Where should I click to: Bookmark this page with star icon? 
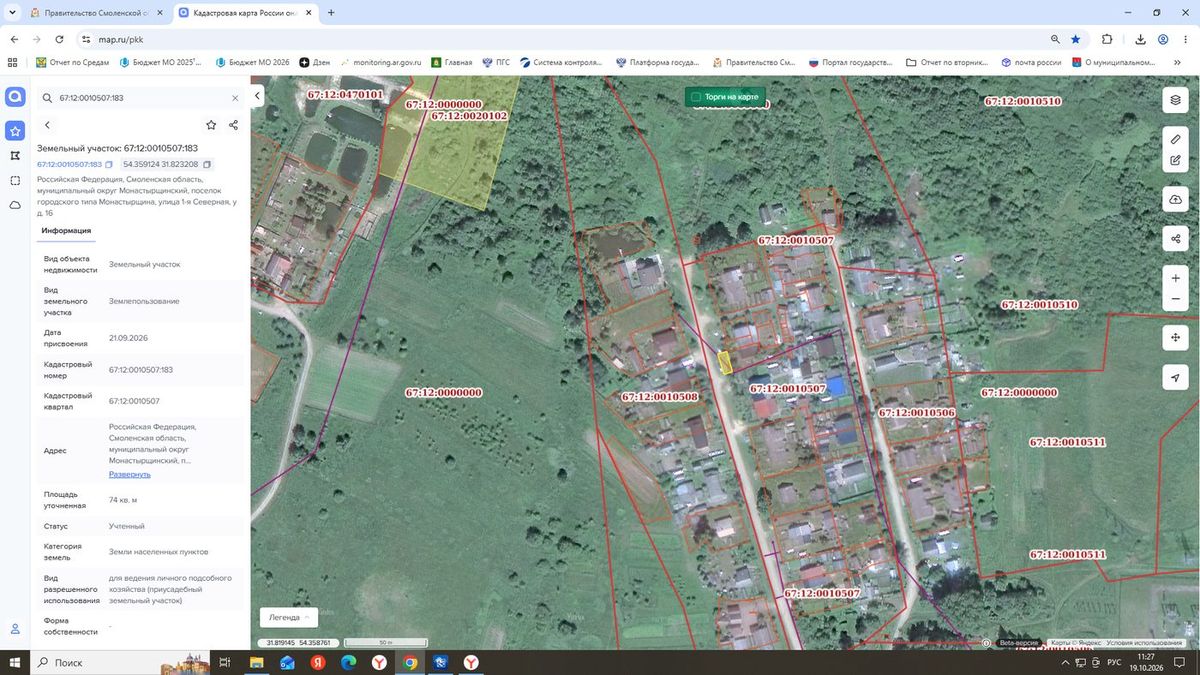pos(1076,39)
